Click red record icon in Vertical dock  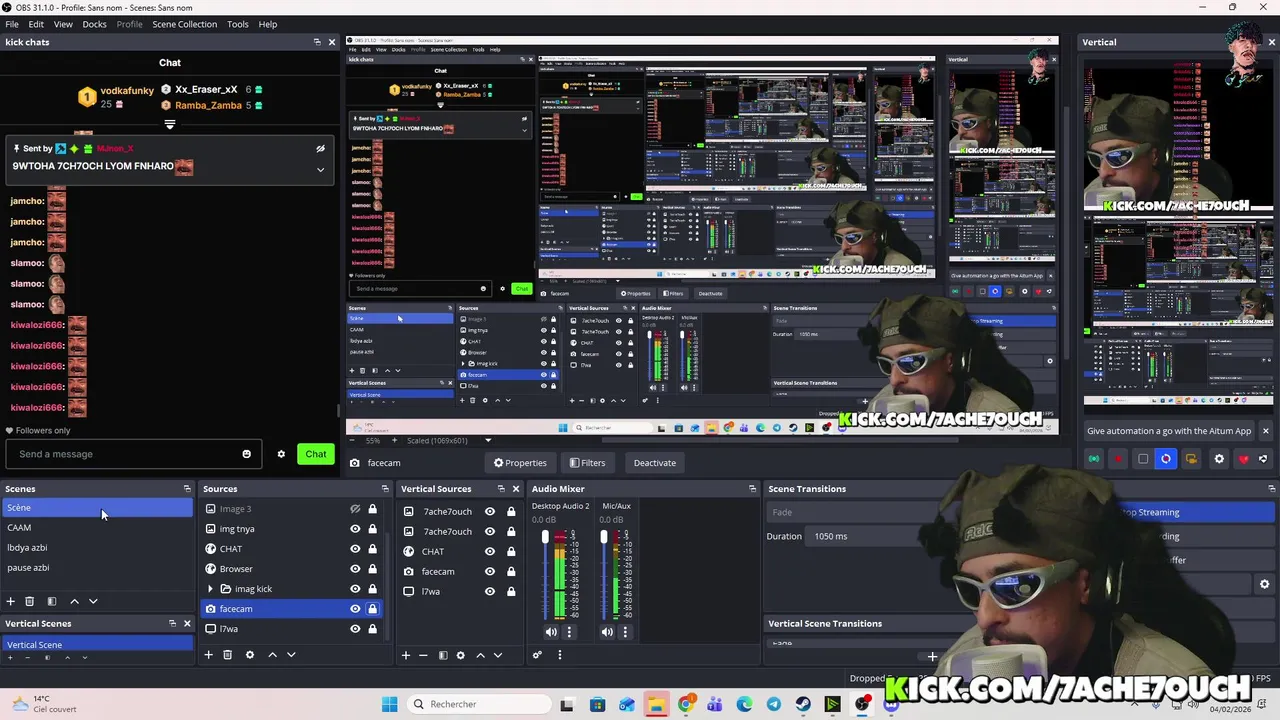pos(1118,459)
